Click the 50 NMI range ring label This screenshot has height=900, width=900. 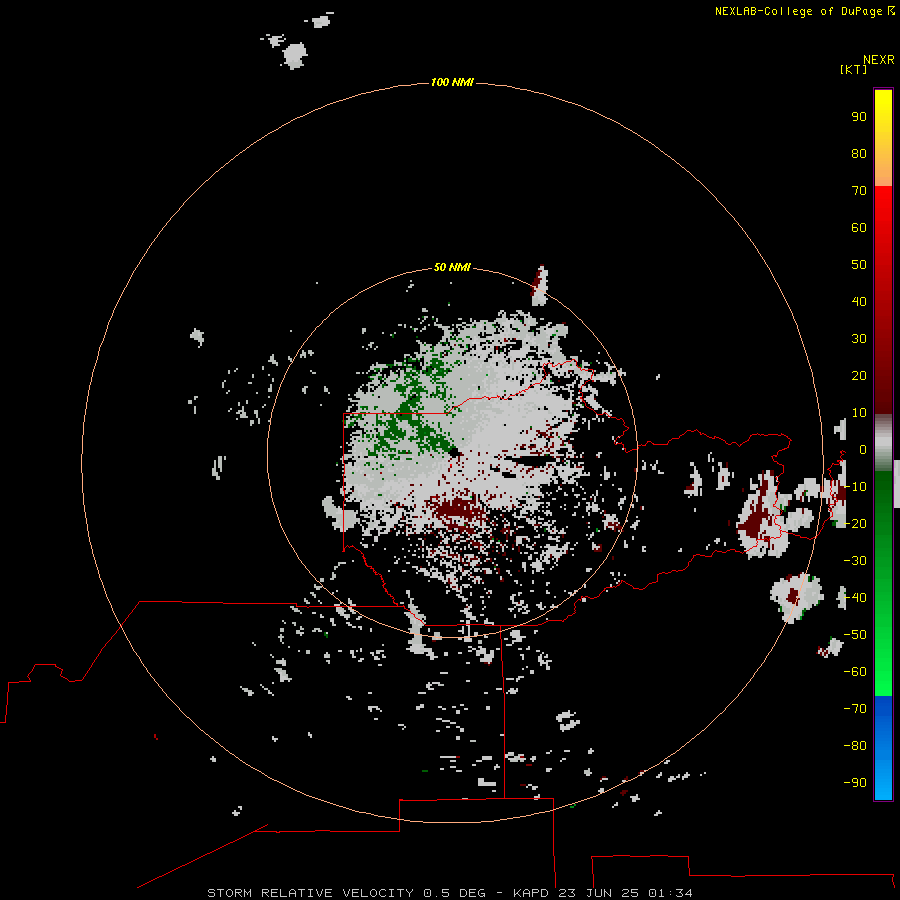[x=452, y=267]
